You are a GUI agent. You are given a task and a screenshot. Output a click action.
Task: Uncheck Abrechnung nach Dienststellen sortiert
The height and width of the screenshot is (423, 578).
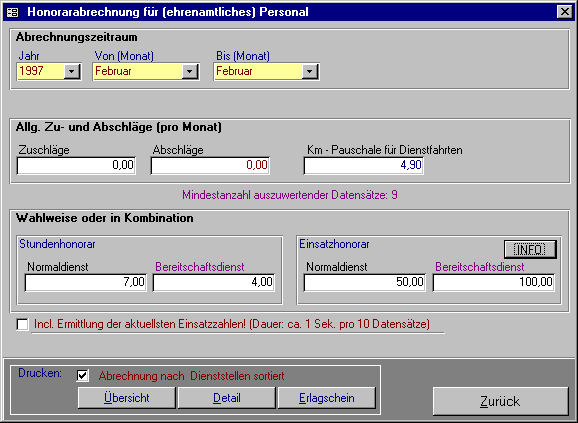(83, 376)
